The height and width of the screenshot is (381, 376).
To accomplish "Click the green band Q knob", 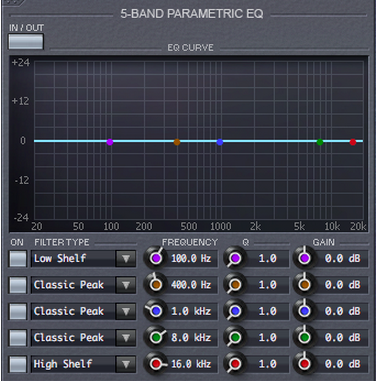I will (x=235, y=338).
